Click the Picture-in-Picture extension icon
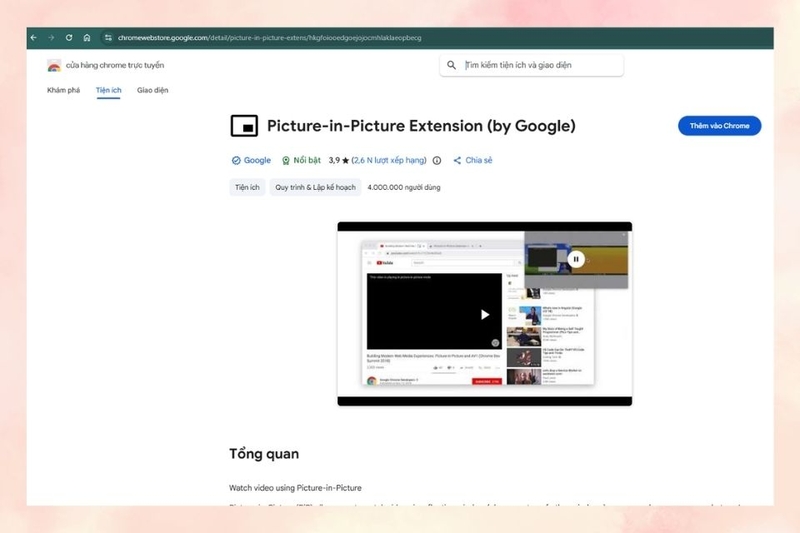The width and height of the screenshot is (800, 533). (244, 126)
